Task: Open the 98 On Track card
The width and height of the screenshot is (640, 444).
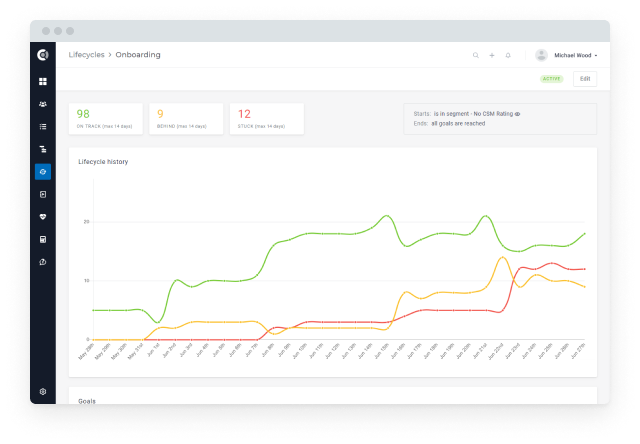Action: pyautogui.click(x=106, y=119)
